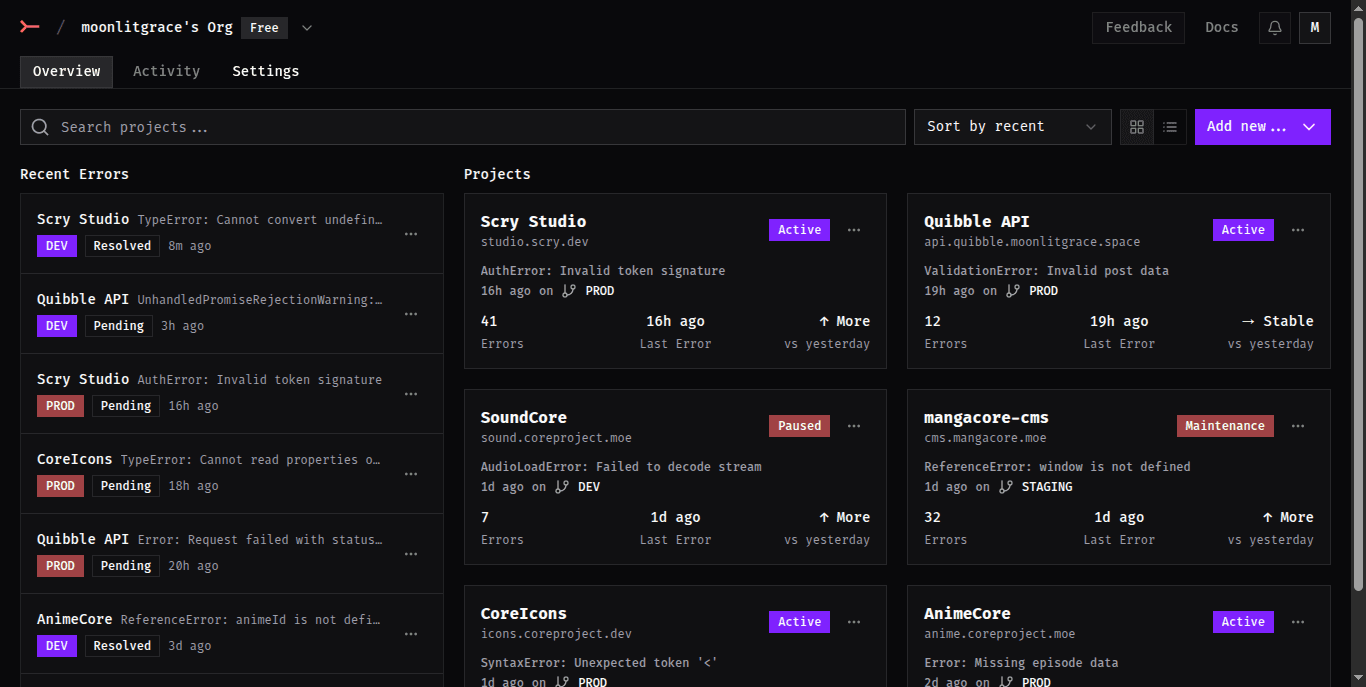The image size is (1366, 687).
Task: Open CoreIcons project card menu
Action: coord(854,622)
